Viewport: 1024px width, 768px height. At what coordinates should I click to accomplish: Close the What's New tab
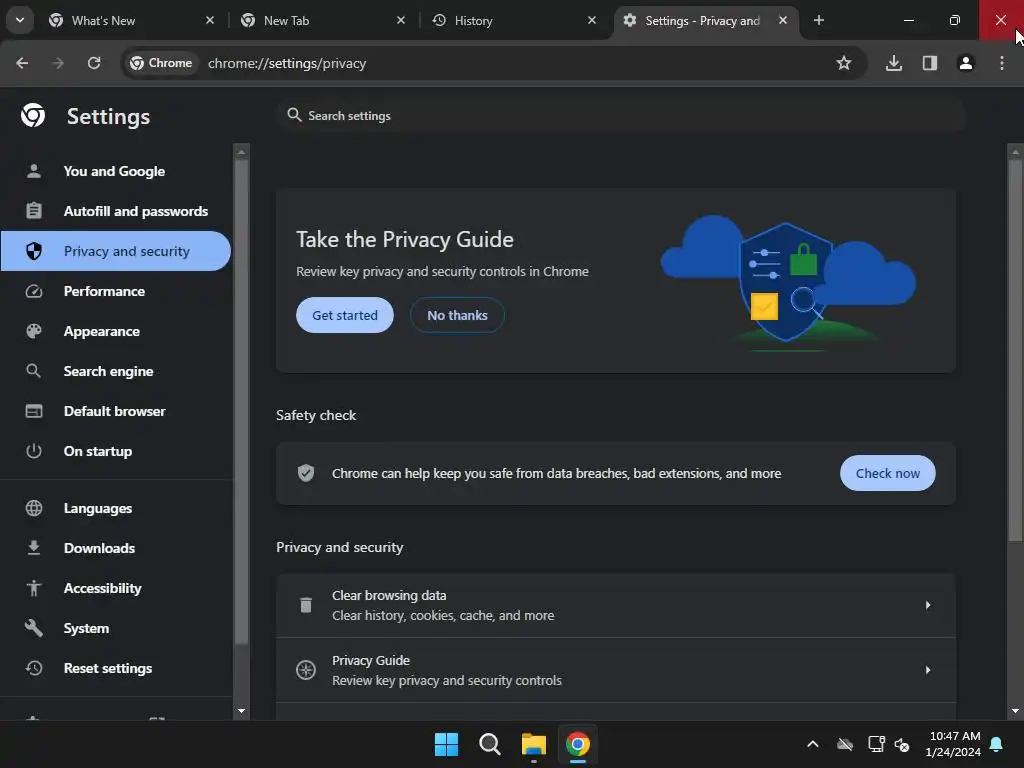pos(210,20)
